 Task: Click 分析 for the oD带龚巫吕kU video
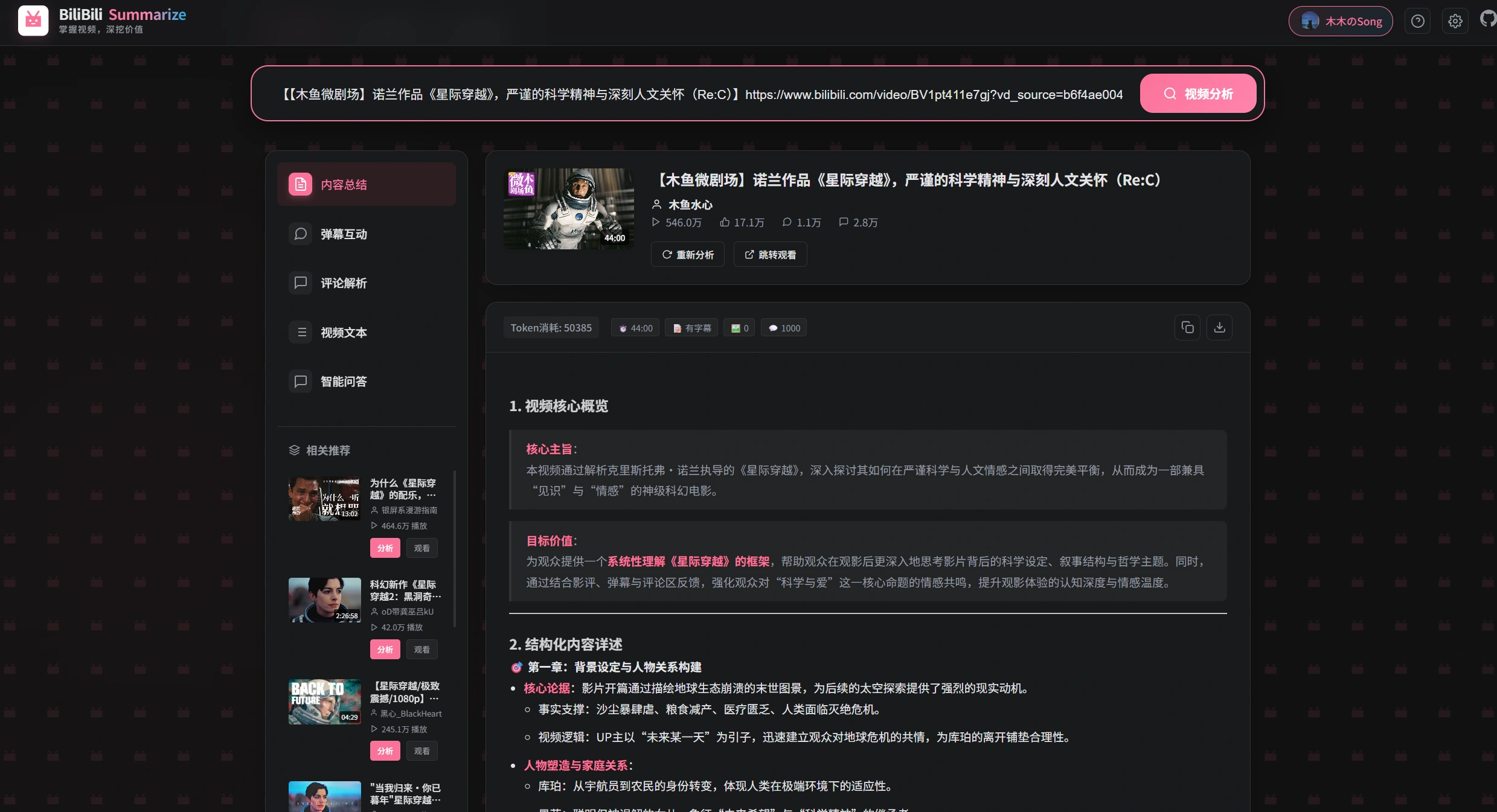(x=385, y=650)
